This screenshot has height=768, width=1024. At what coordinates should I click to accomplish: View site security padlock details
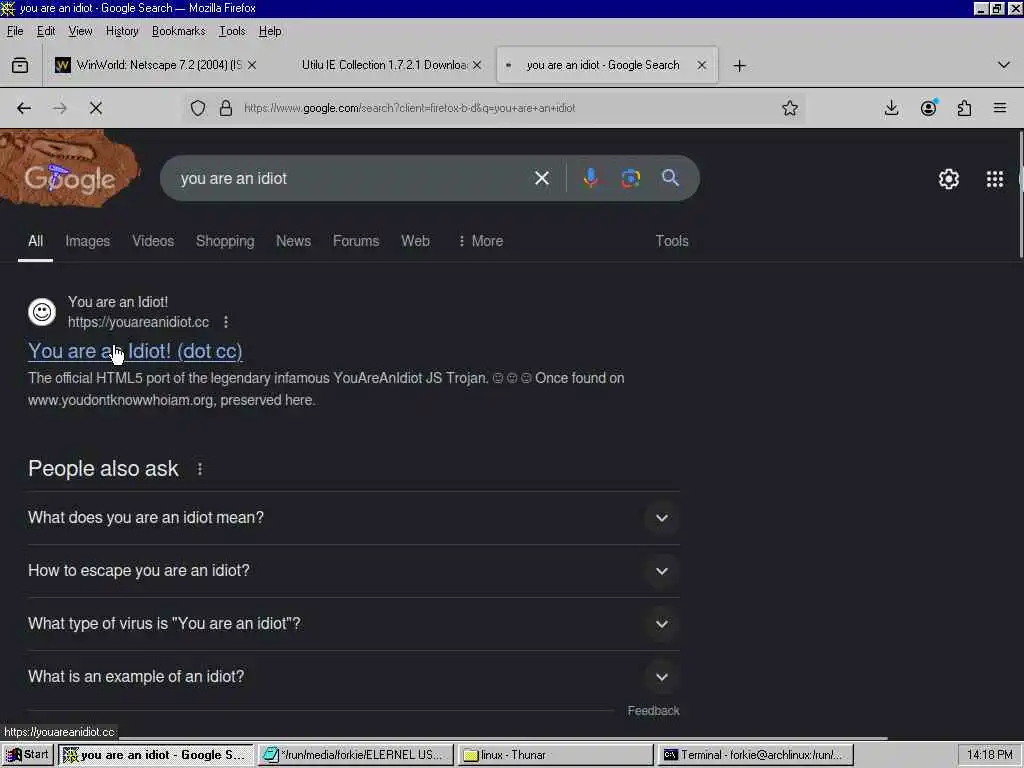226,108
